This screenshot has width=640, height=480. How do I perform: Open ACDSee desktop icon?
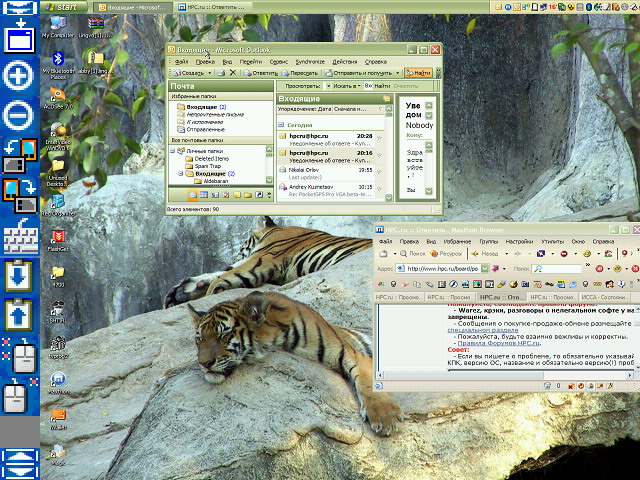point(58,98)
